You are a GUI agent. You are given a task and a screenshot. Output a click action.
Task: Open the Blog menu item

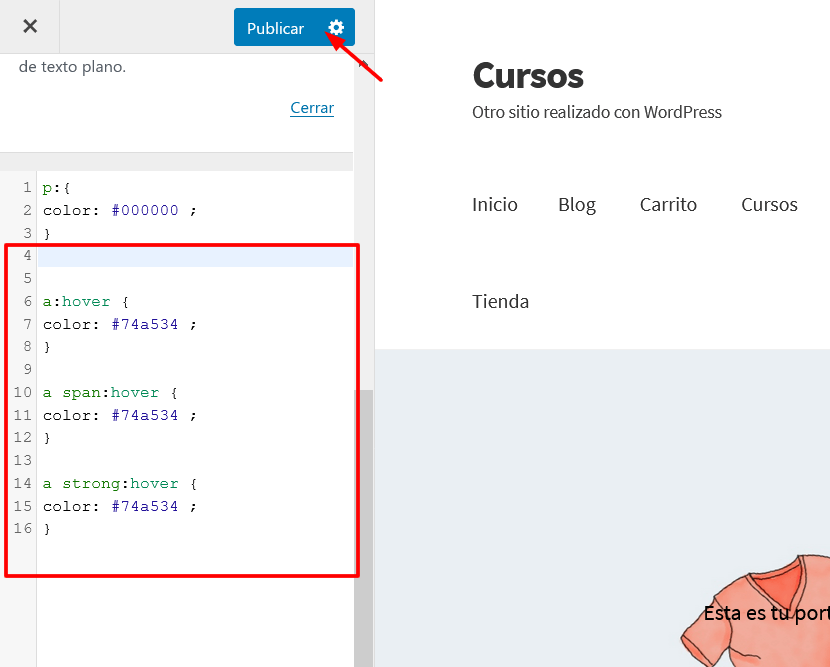point(577,205)
